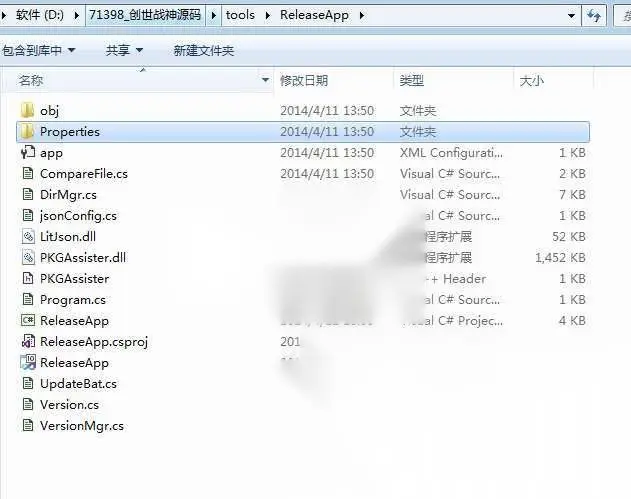This screenshot has width=631, height=499.
Task: Refresh the folder view using address bar button
Action: (594, 16)
